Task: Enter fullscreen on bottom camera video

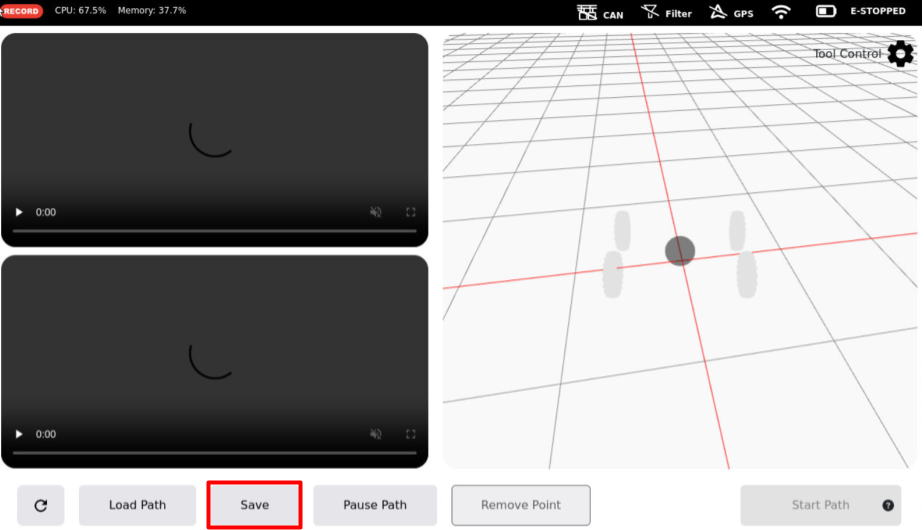Action: tap(410, 434)
